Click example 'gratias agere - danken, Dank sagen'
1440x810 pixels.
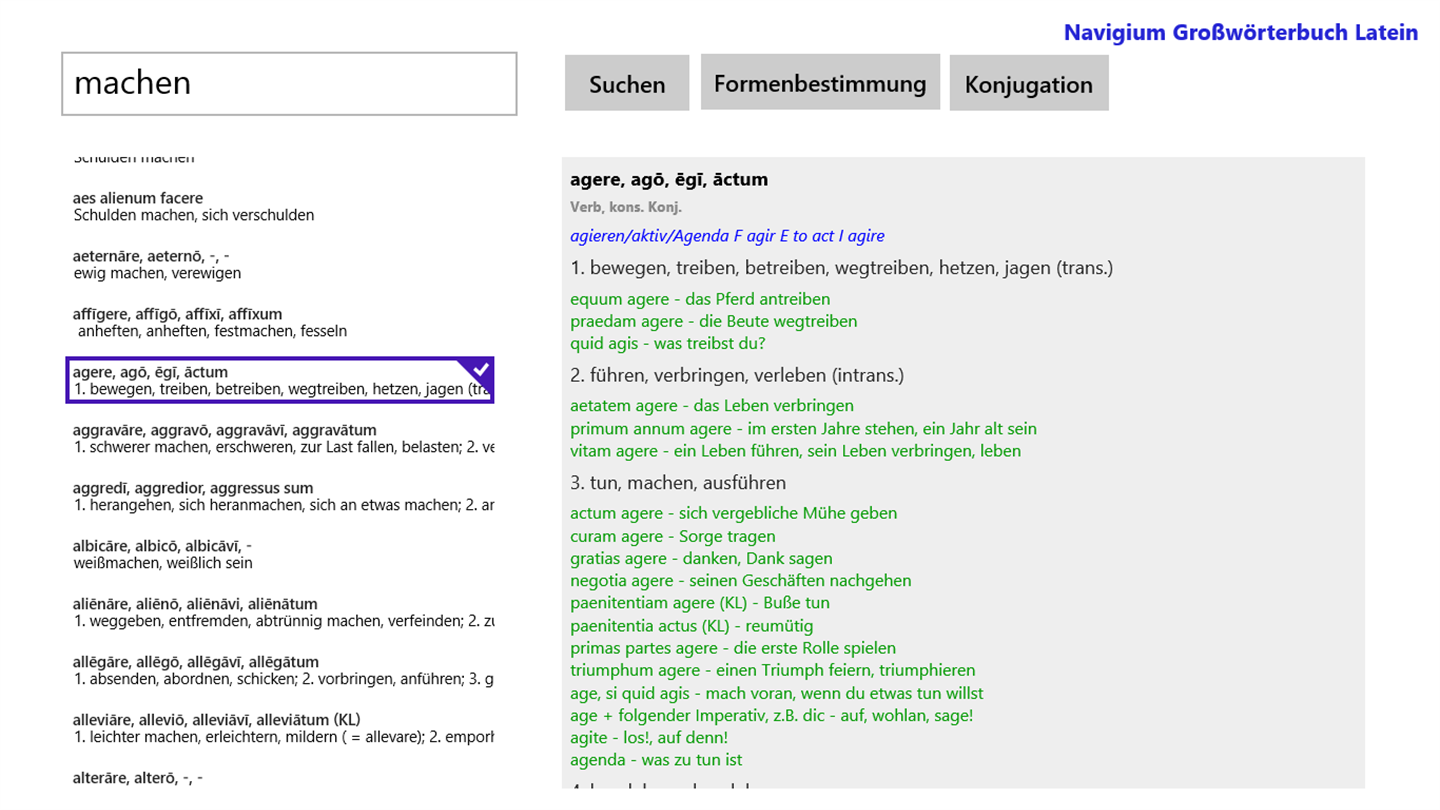point(701,558)
